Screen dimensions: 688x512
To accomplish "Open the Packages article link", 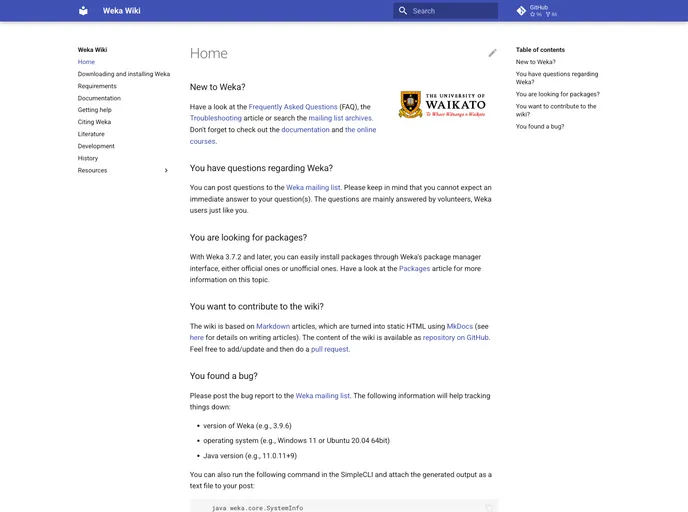I will click(x=414, y=268).
